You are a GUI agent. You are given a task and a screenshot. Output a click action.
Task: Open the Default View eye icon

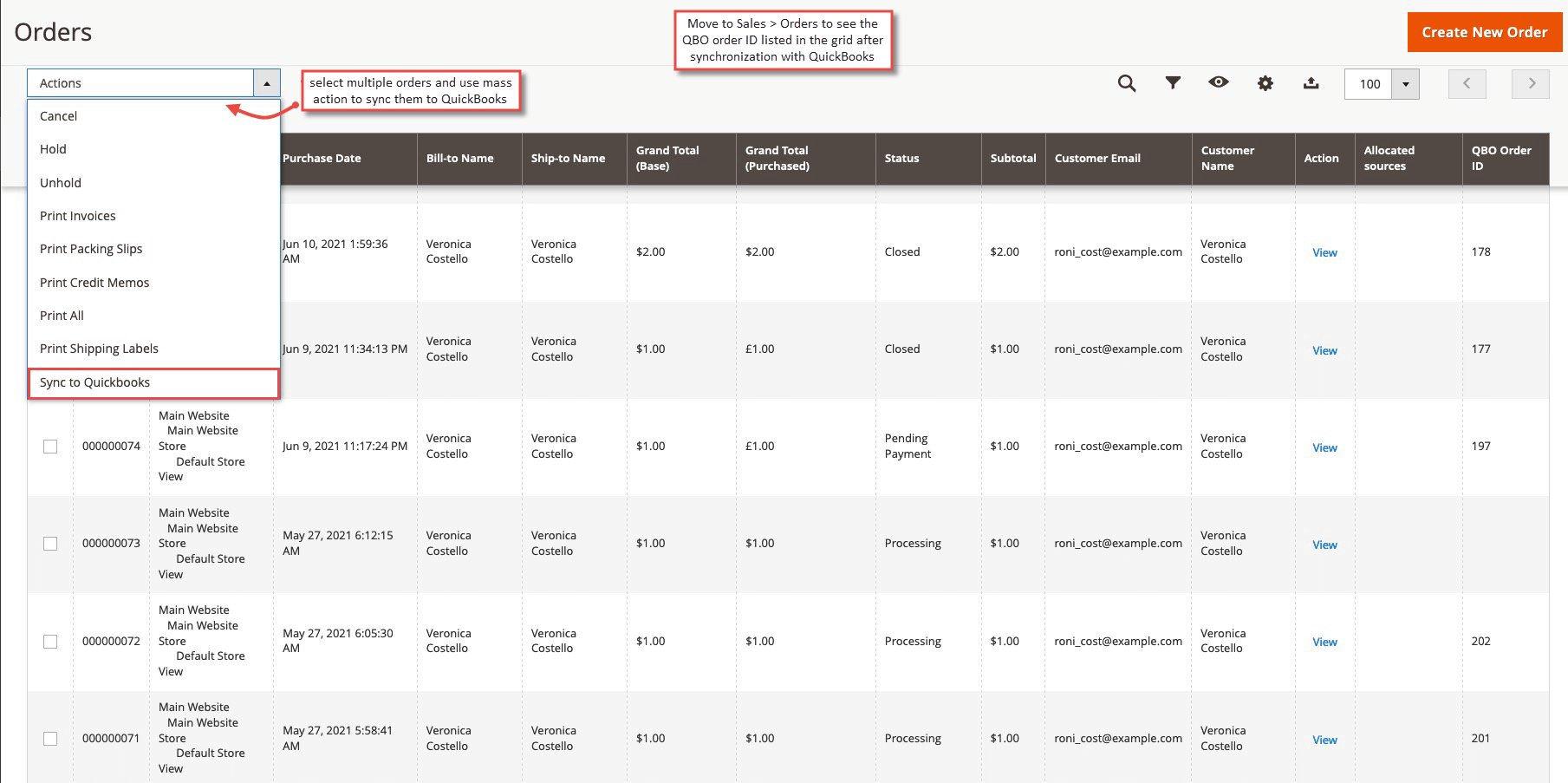1219,82
